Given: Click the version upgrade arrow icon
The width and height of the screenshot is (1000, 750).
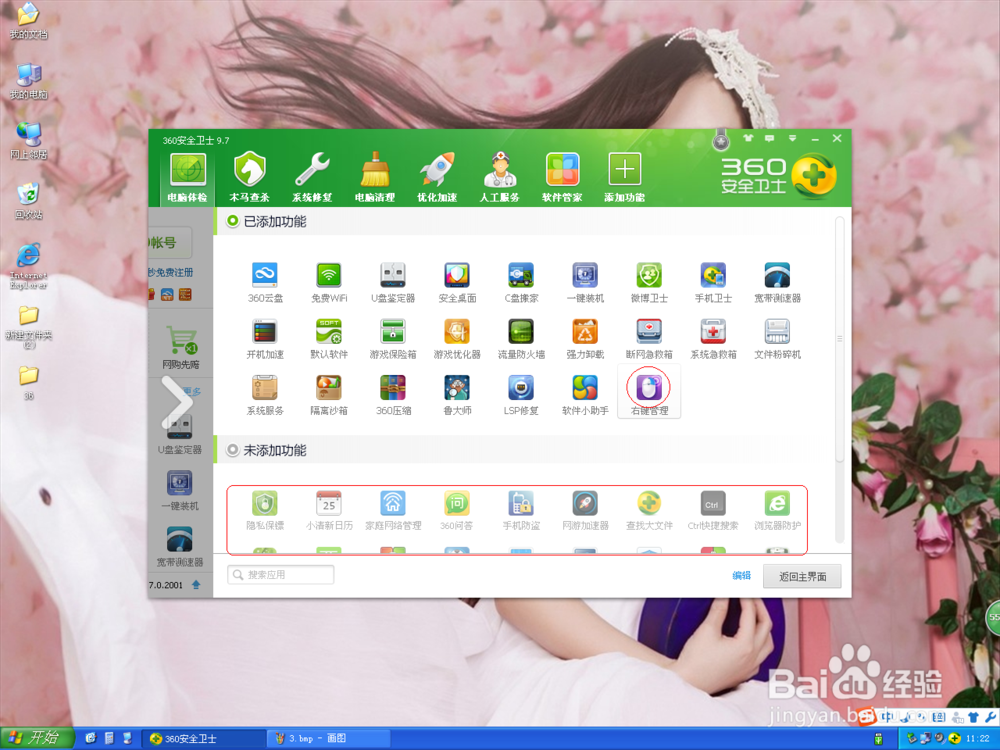Looking at the screenshot, I should point(196,585).
